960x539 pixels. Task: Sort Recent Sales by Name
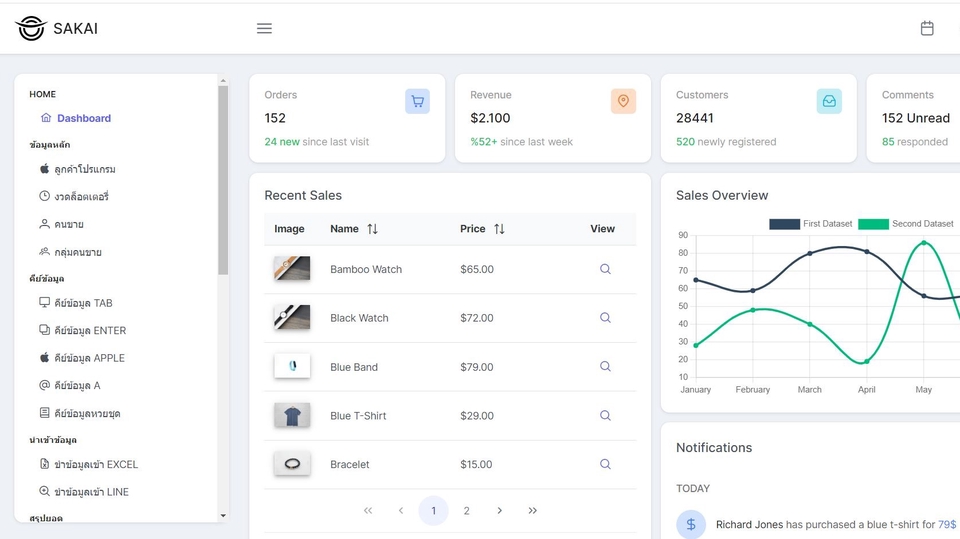(372, 229)
